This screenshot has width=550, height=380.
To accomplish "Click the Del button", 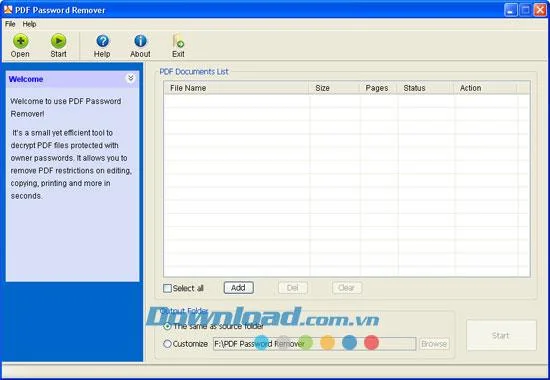I will pyautogui.click(x=293, y=288).
